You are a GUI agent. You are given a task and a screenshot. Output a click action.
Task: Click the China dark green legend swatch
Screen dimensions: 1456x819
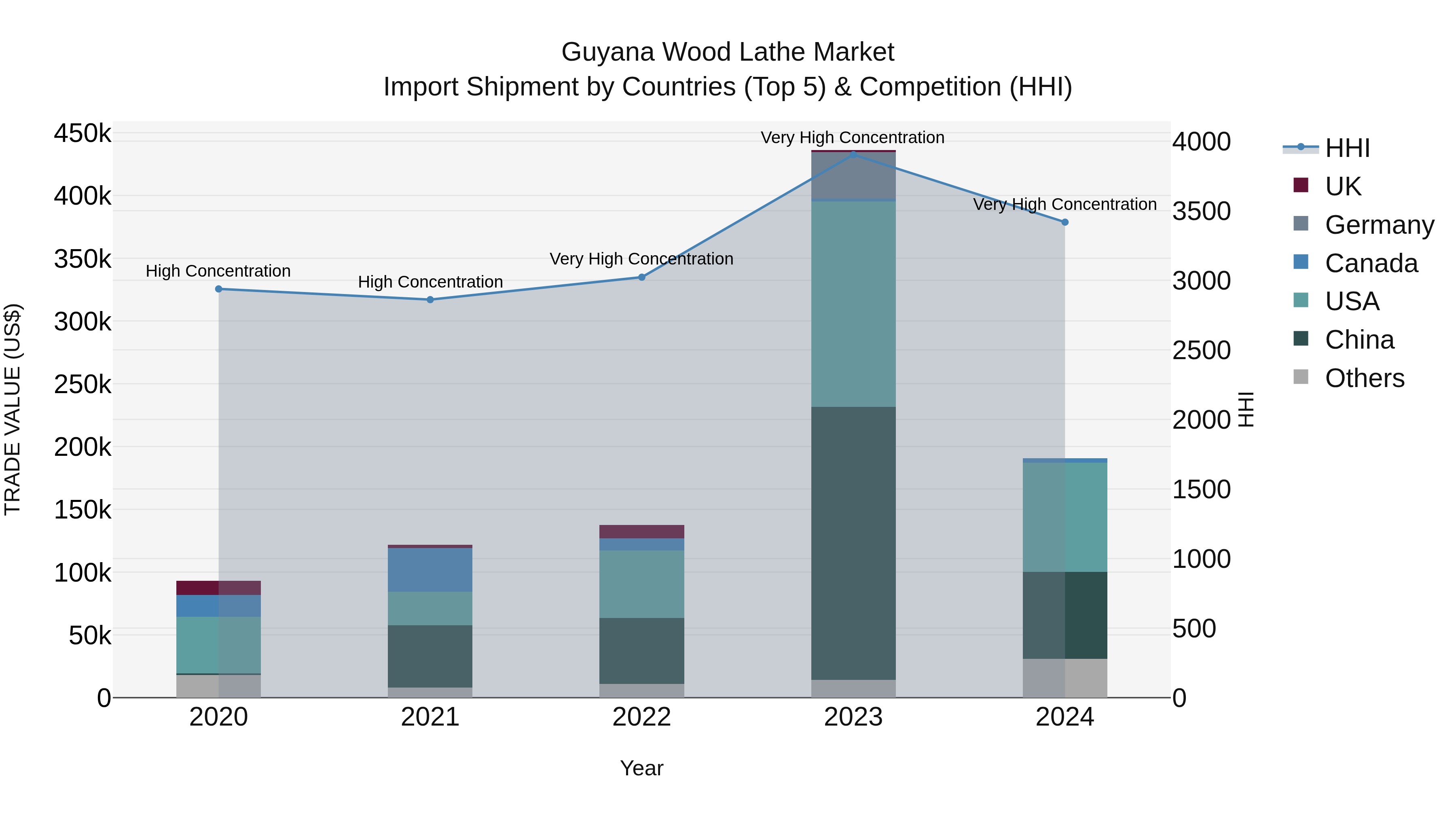(x=1301, y=339)
